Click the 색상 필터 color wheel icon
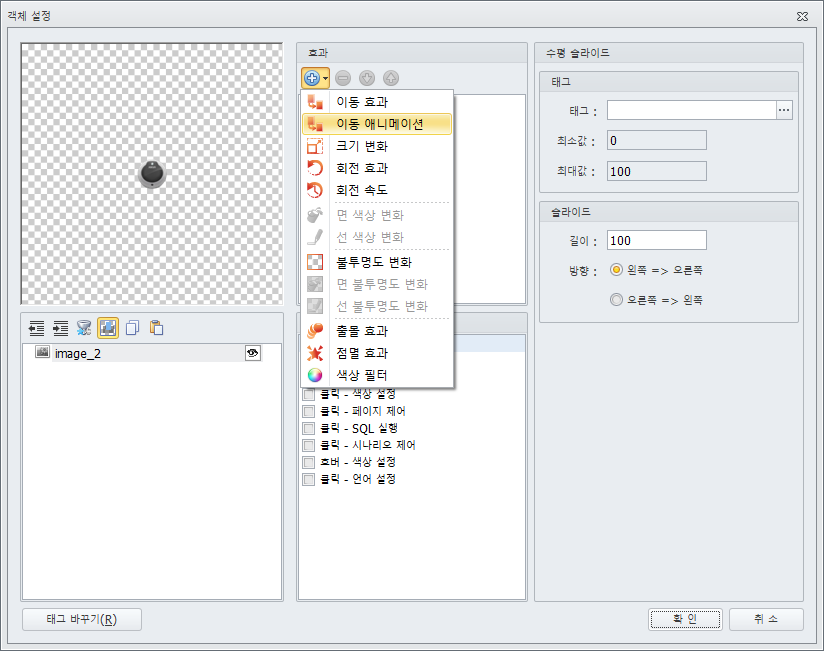This screenshot has width=824, height=651. pos(315,375)
